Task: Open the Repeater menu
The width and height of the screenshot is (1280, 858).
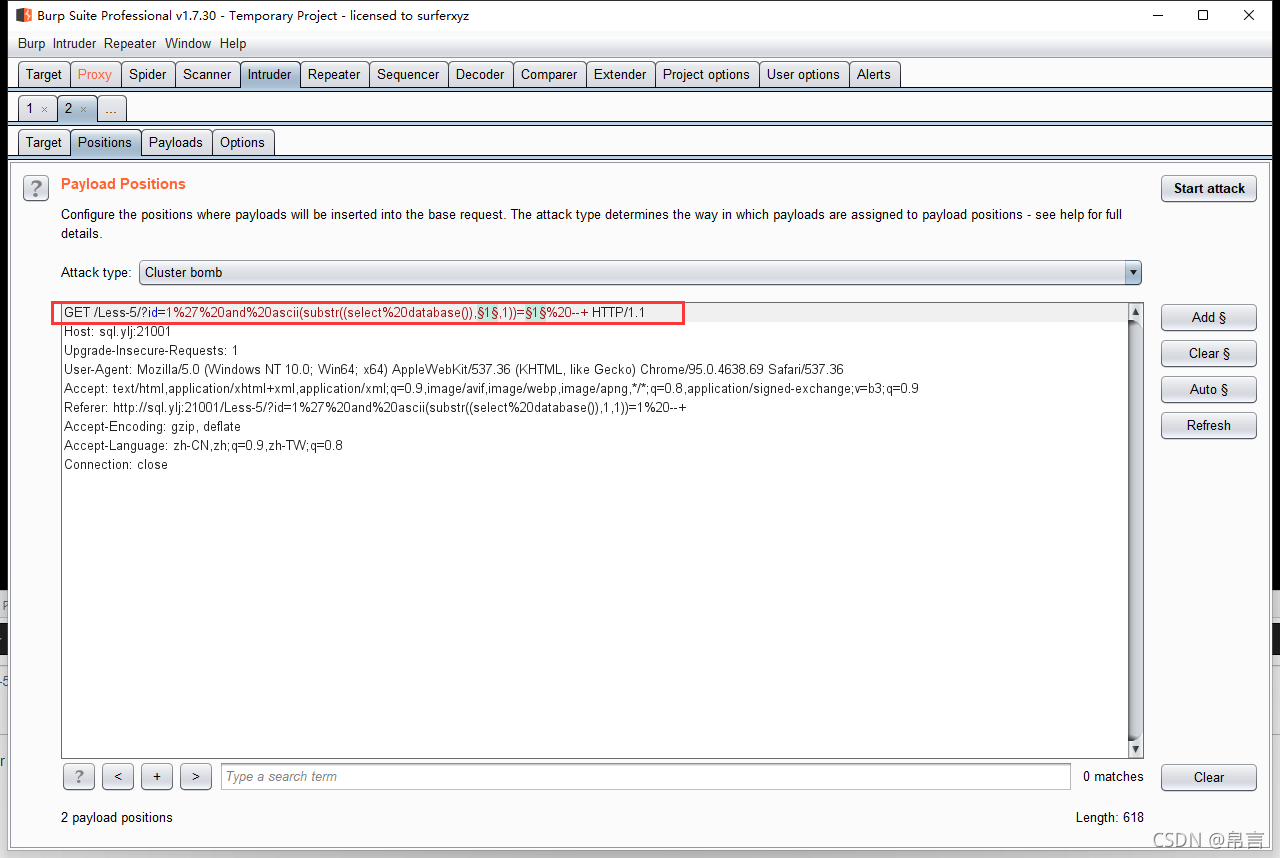Action: coord(130,44)
